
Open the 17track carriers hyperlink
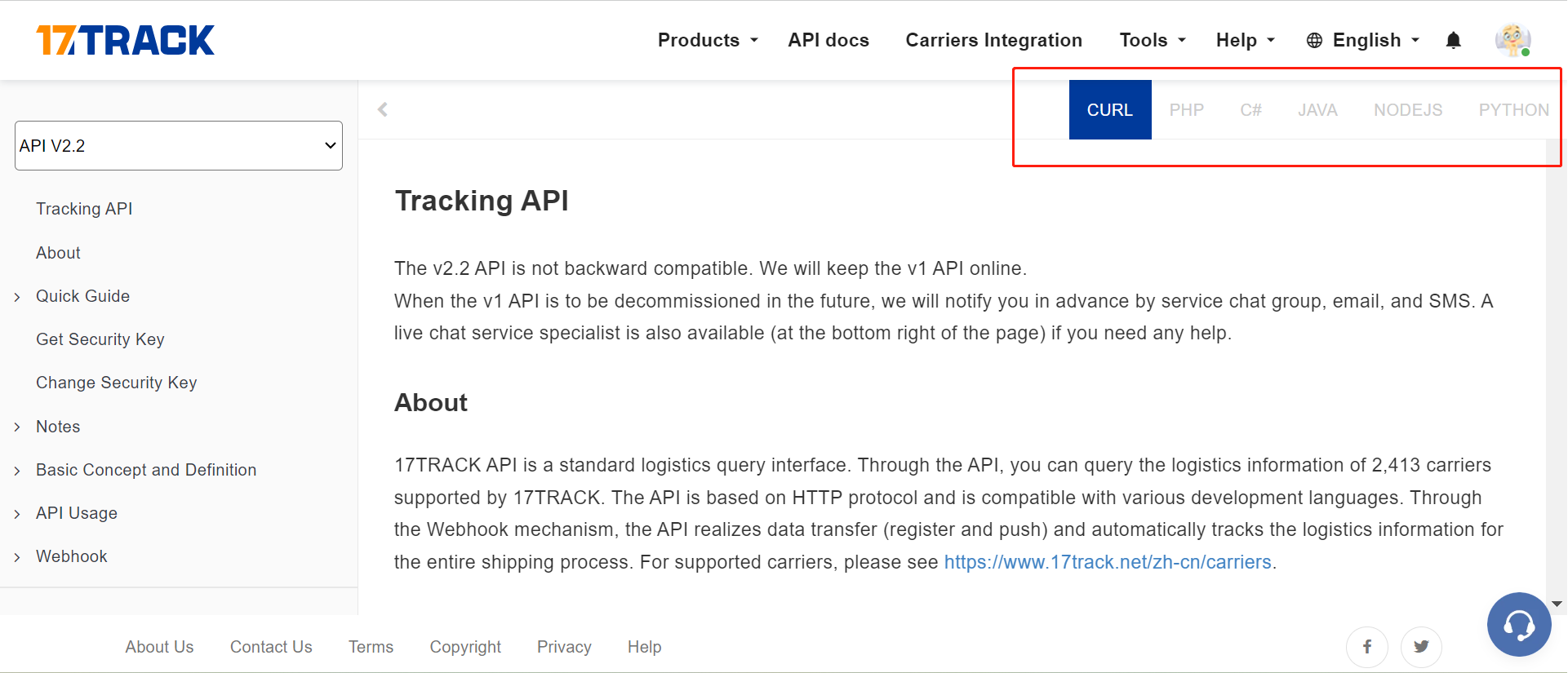tap(1108, 562)
